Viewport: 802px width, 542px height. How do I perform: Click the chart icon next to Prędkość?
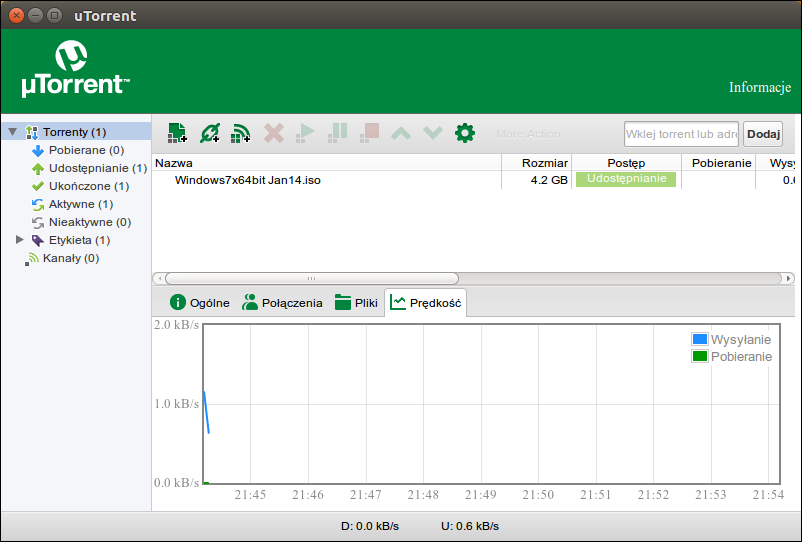tap(397, 302)
